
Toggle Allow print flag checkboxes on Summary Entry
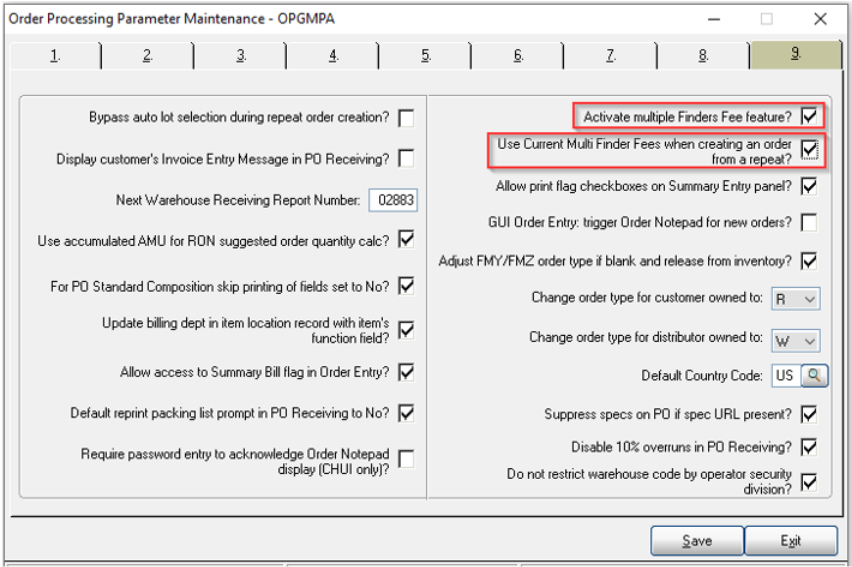click(x=809, y=186)
